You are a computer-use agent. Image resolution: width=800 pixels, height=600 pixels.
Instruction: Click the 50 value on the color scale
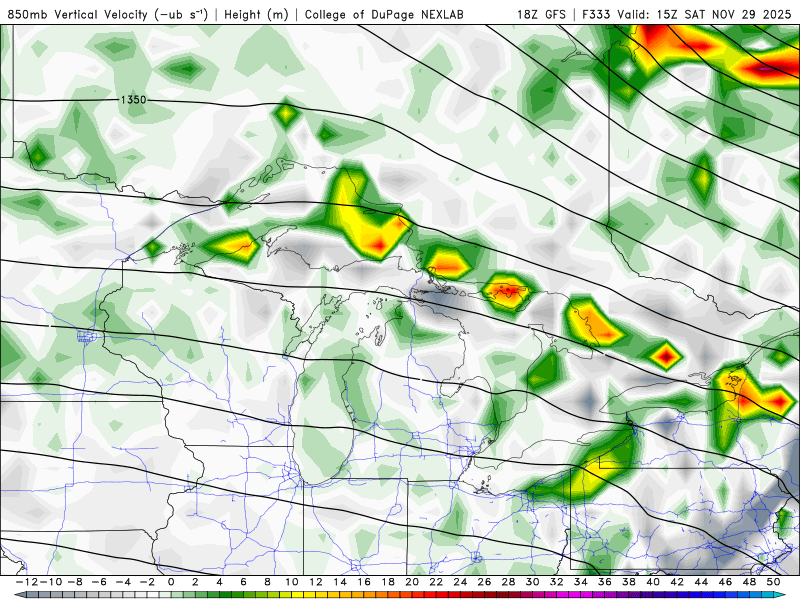coord(773,582)
